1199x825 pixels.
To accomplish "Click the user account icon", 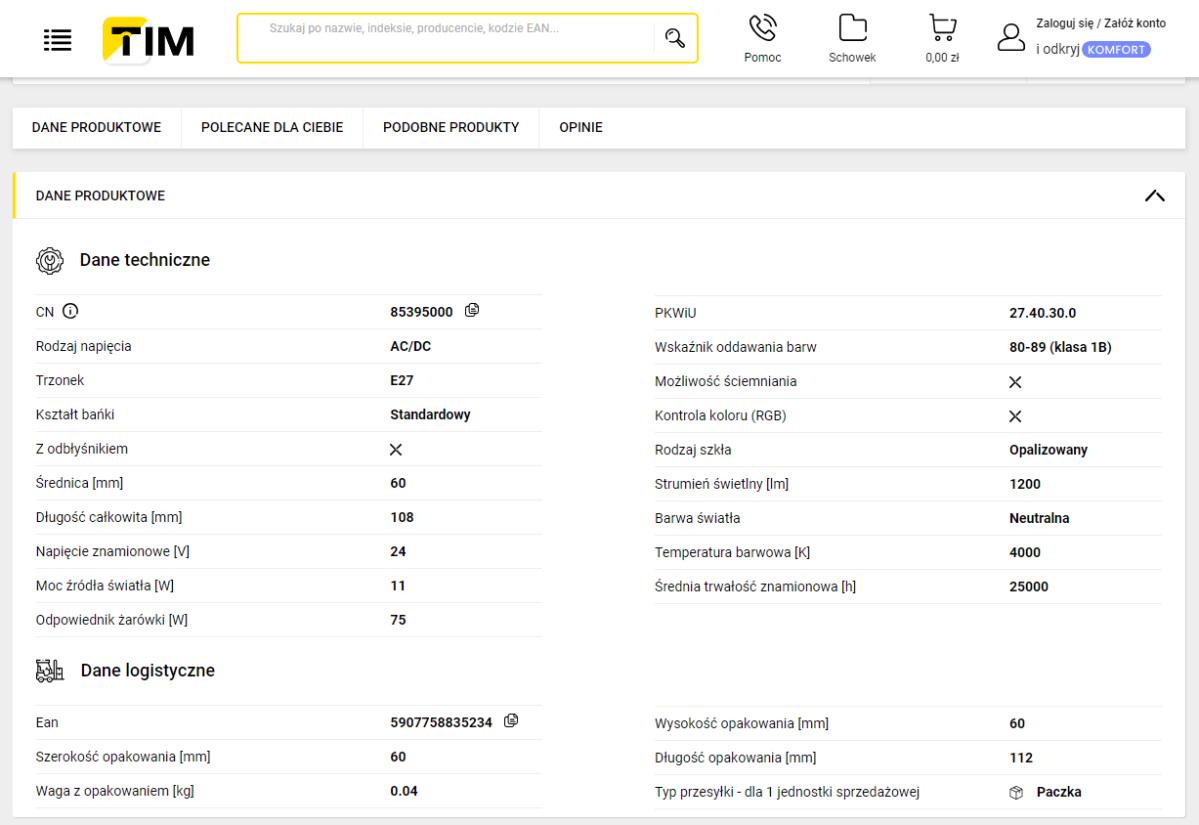I will (x=1011, y=37).
